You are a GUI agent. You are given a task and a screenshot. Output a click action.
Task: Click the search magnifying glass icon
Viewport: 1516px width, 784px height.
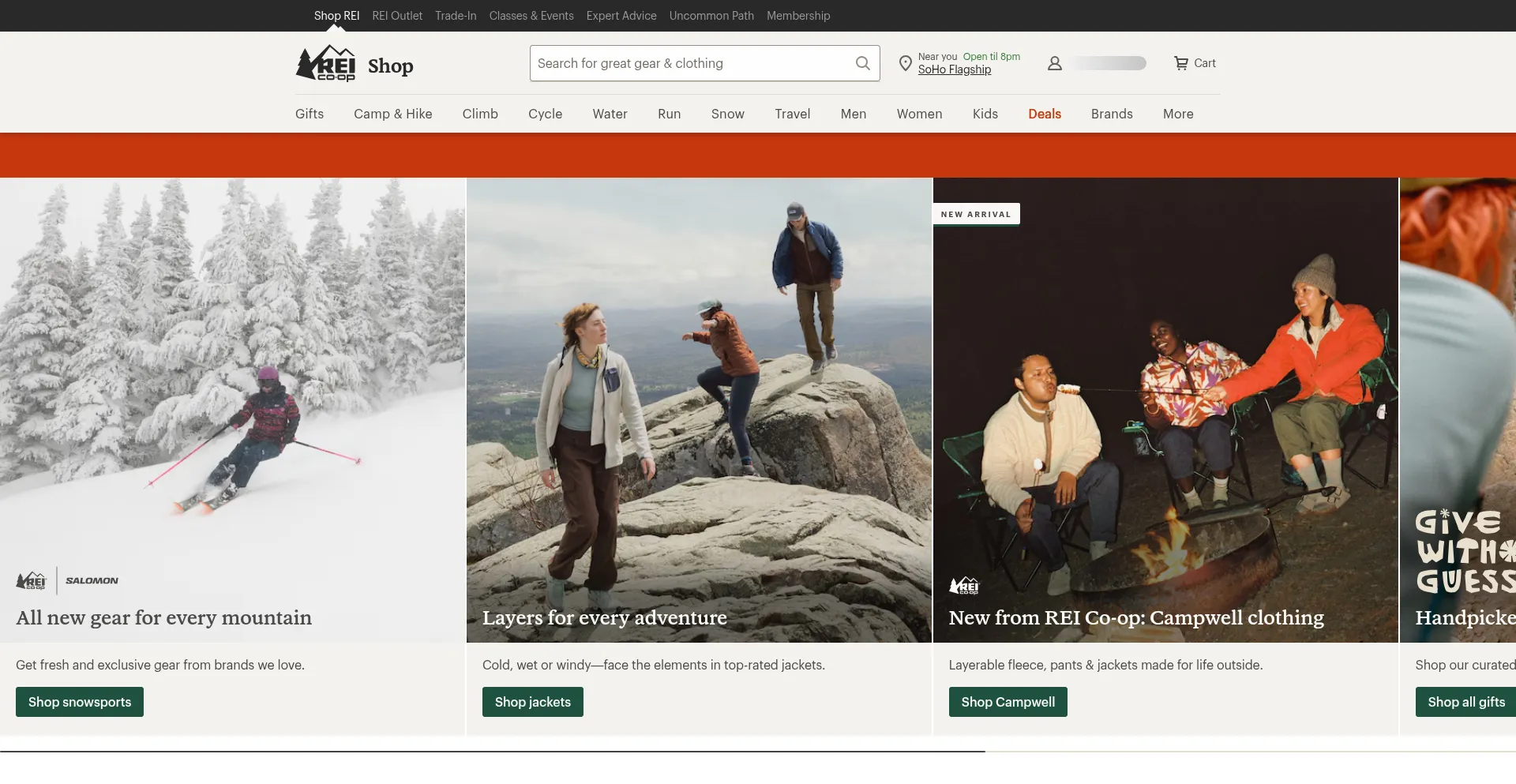(x=863, y=63)
